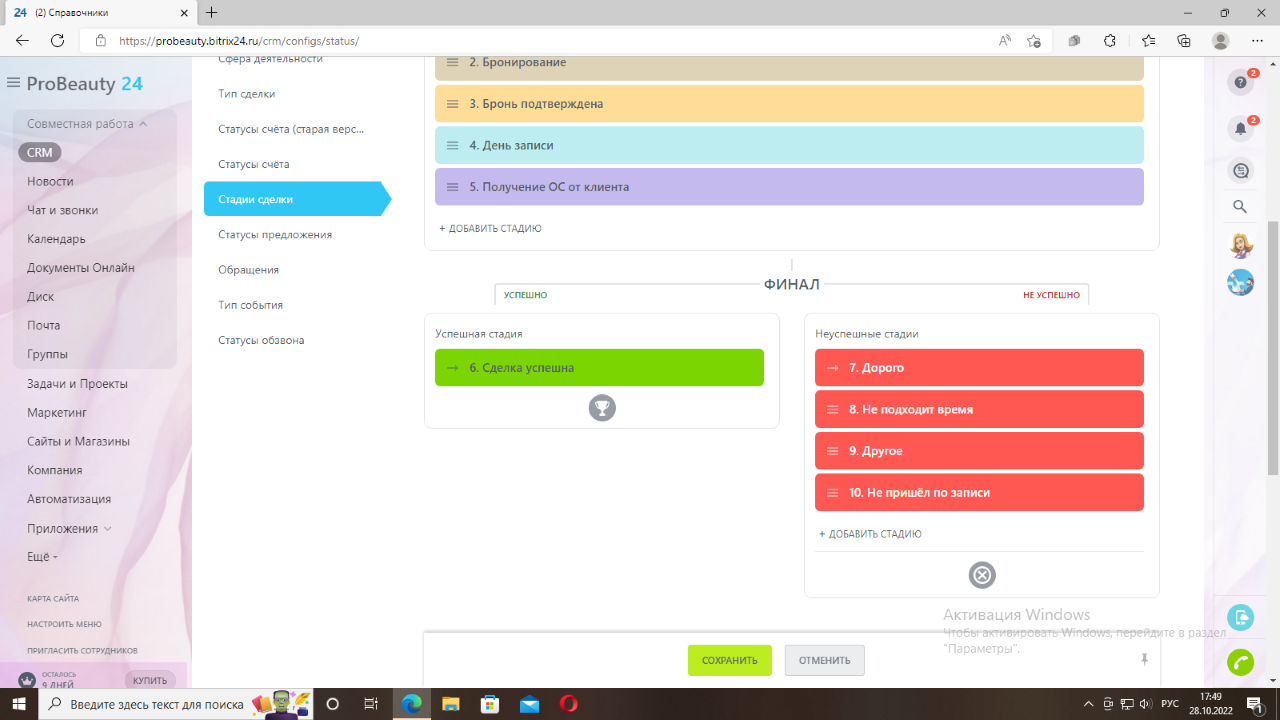The height and width of the screenshot is (720, 1280).
Task: Click the Отменить button
Action: click(x=825, y=660)
